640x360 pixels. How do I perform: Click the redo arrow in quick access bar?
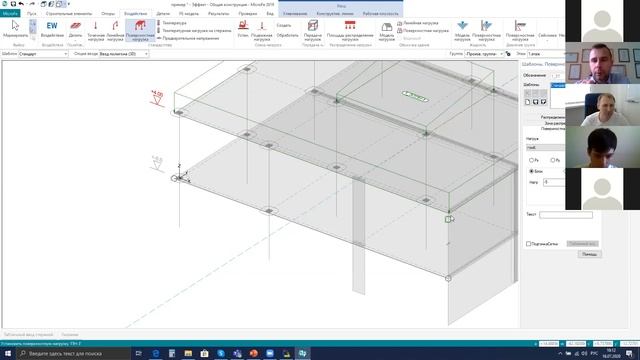(32, 4)
